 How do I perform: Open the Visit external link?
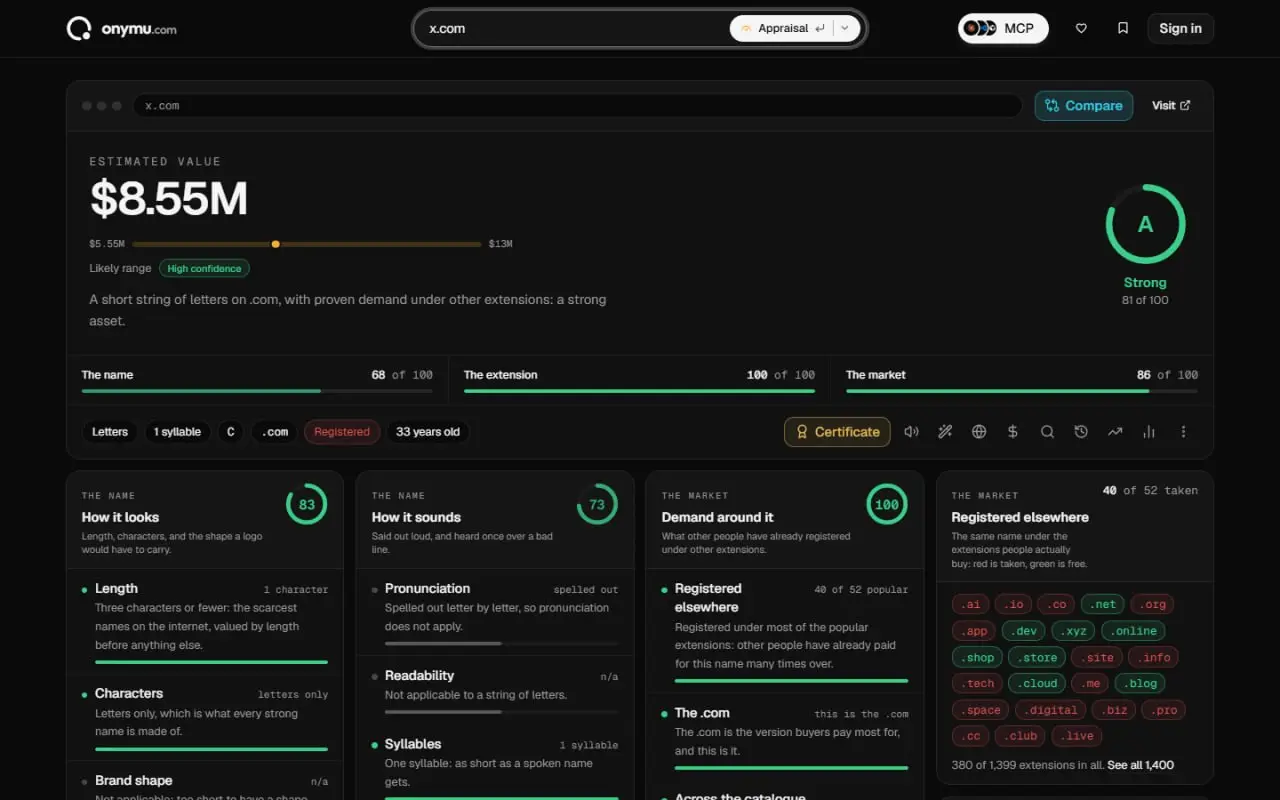[x=1171, y=106]
